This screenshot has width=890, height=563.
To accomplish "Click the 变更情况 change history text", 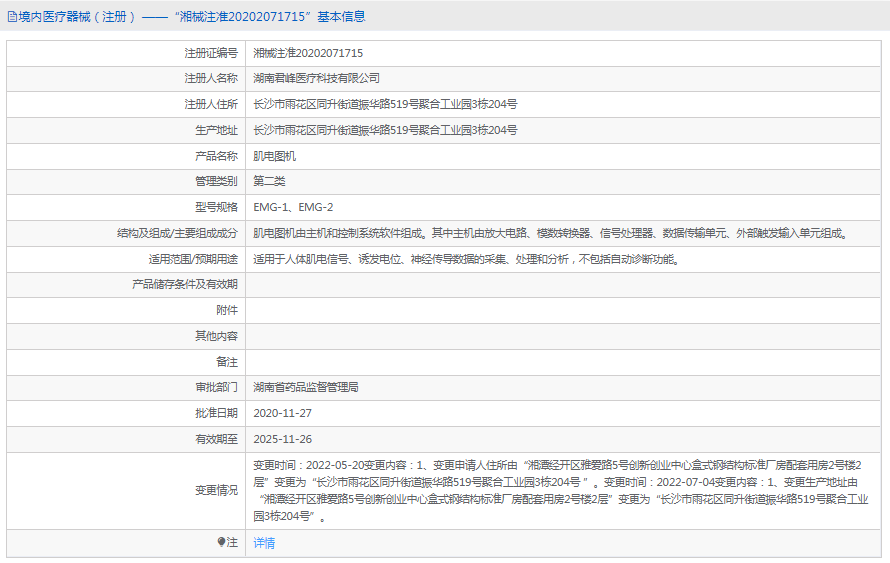I will point(561,491).
